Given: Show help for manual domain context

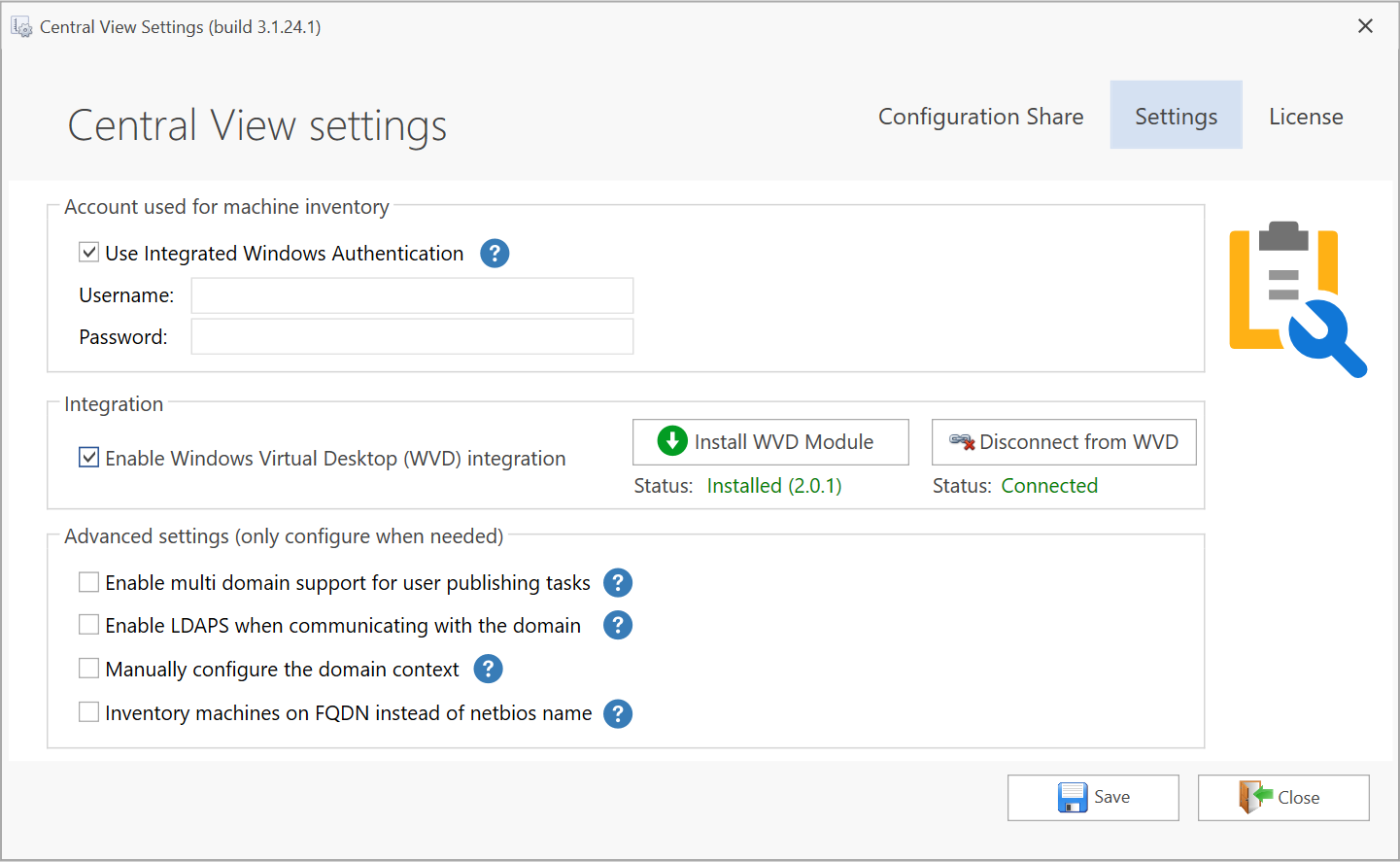Looking at the screenshot, I should tap(488, 670).
